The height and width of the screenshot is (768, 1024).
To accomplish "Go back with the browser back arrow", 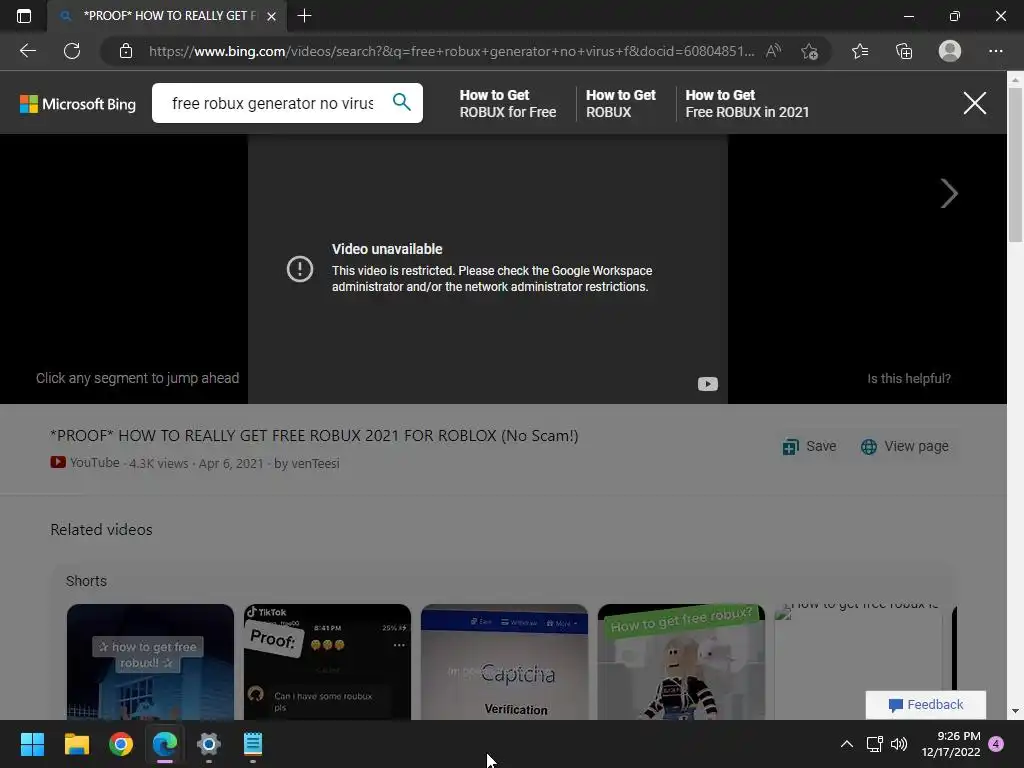I will (x=27, y=51).
